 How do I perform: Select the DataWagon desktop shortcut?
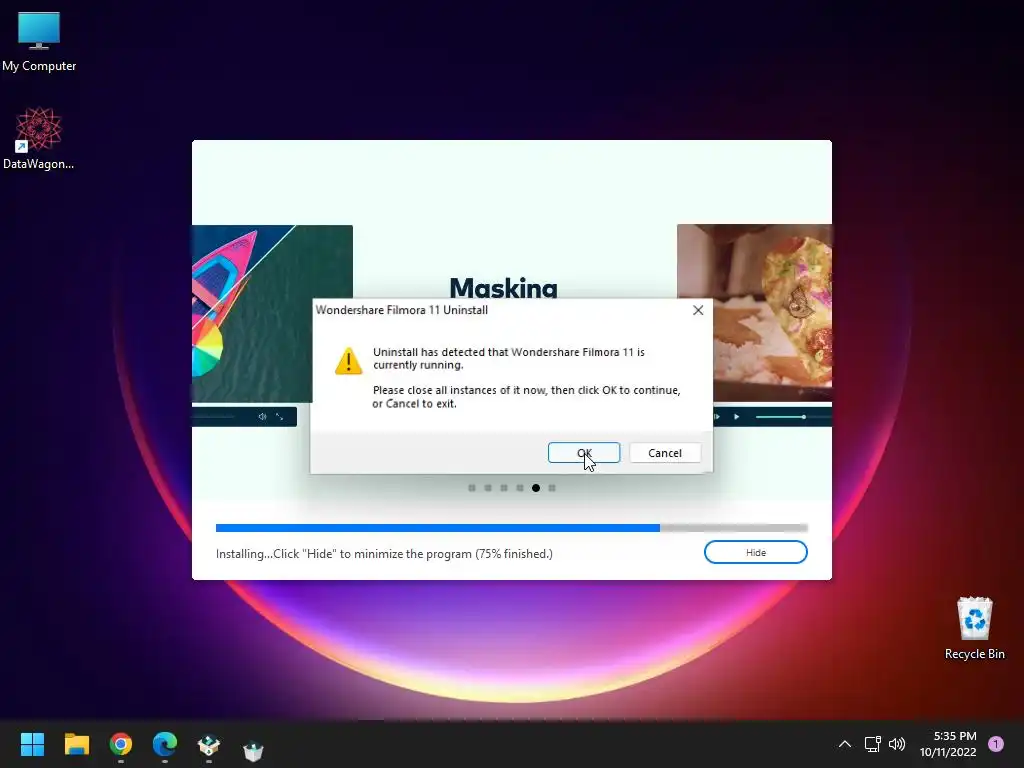(x=39, y=138)
